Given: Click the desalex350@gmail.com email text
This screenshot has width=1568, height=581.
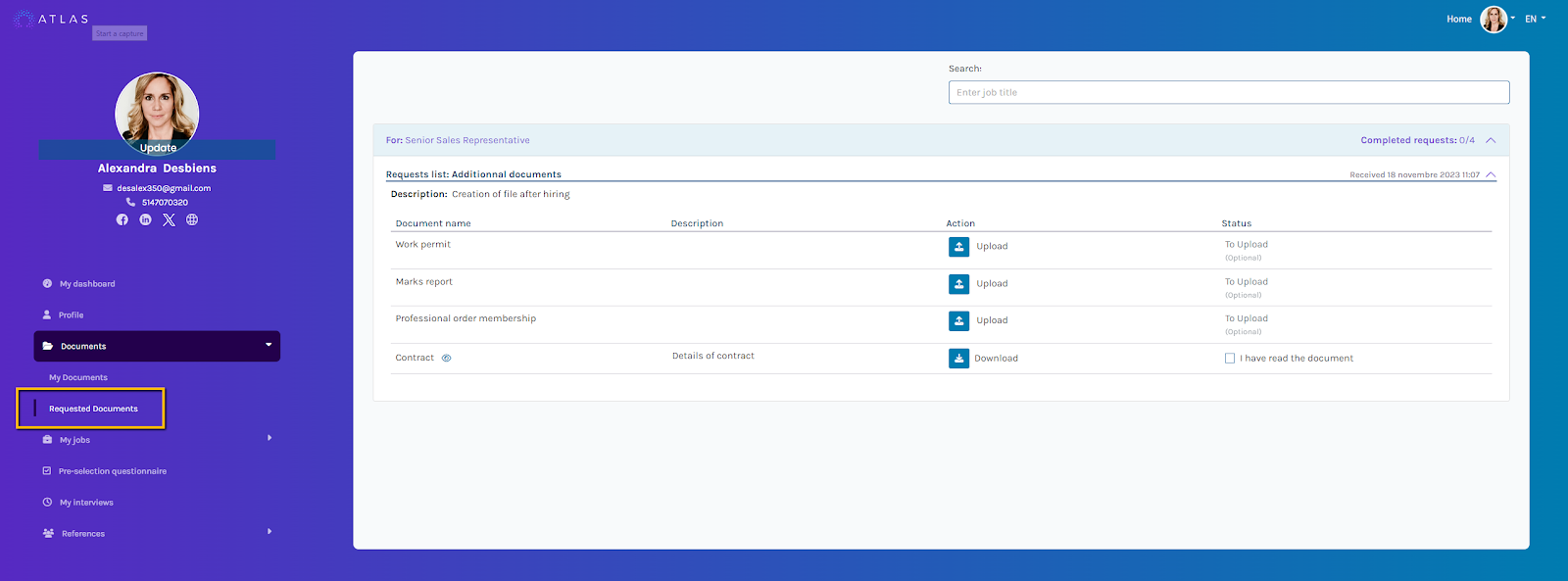Looking at the screenshot, I should click(x=164, y=188).
